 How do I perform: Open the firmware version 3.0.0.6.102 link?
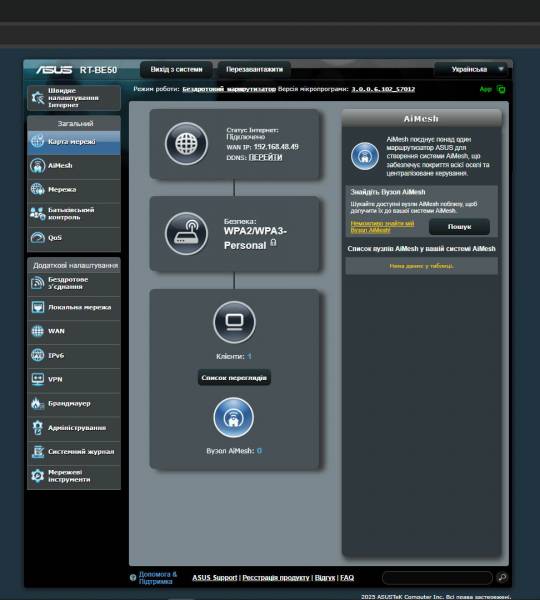coord(383,89)
